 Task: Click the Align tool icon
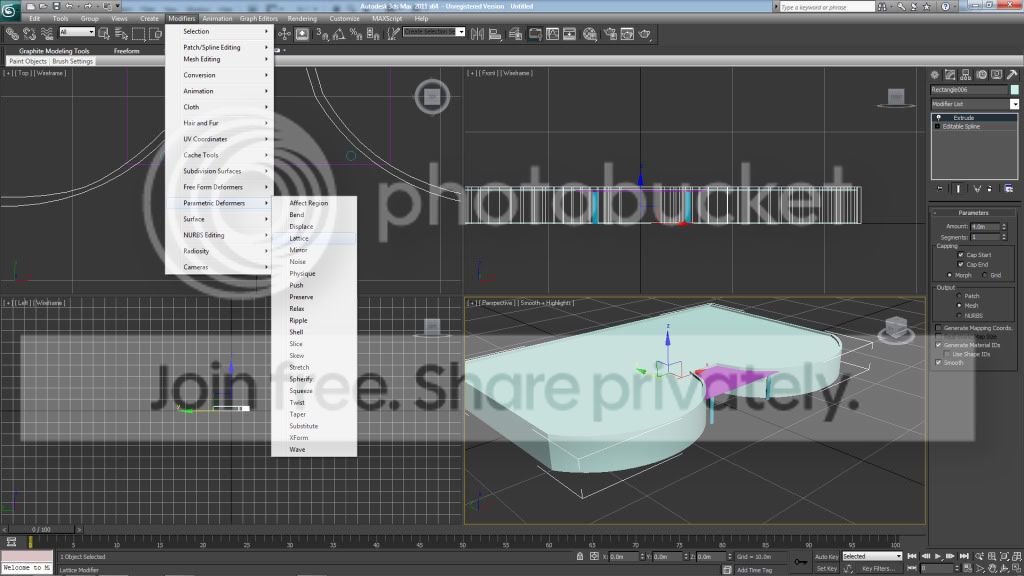(x=495, y=34)
